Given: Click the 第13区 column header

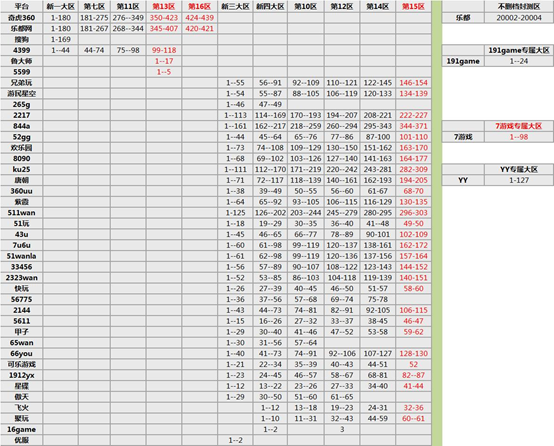Looking at the screenshot, I should pyautogui.click(x=164, y=6).
